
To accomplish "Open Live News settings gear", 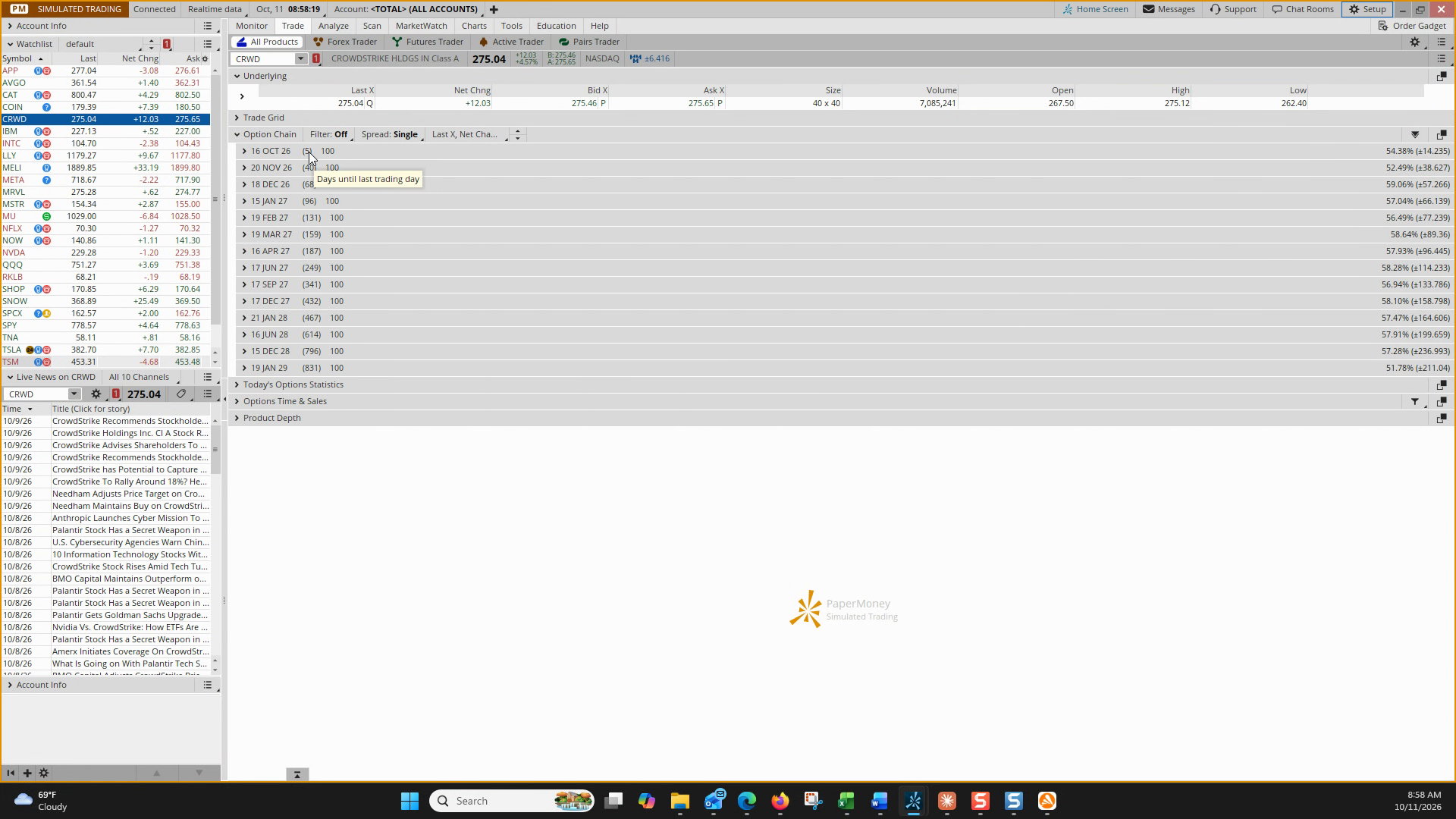I will (x=96, y=394).
